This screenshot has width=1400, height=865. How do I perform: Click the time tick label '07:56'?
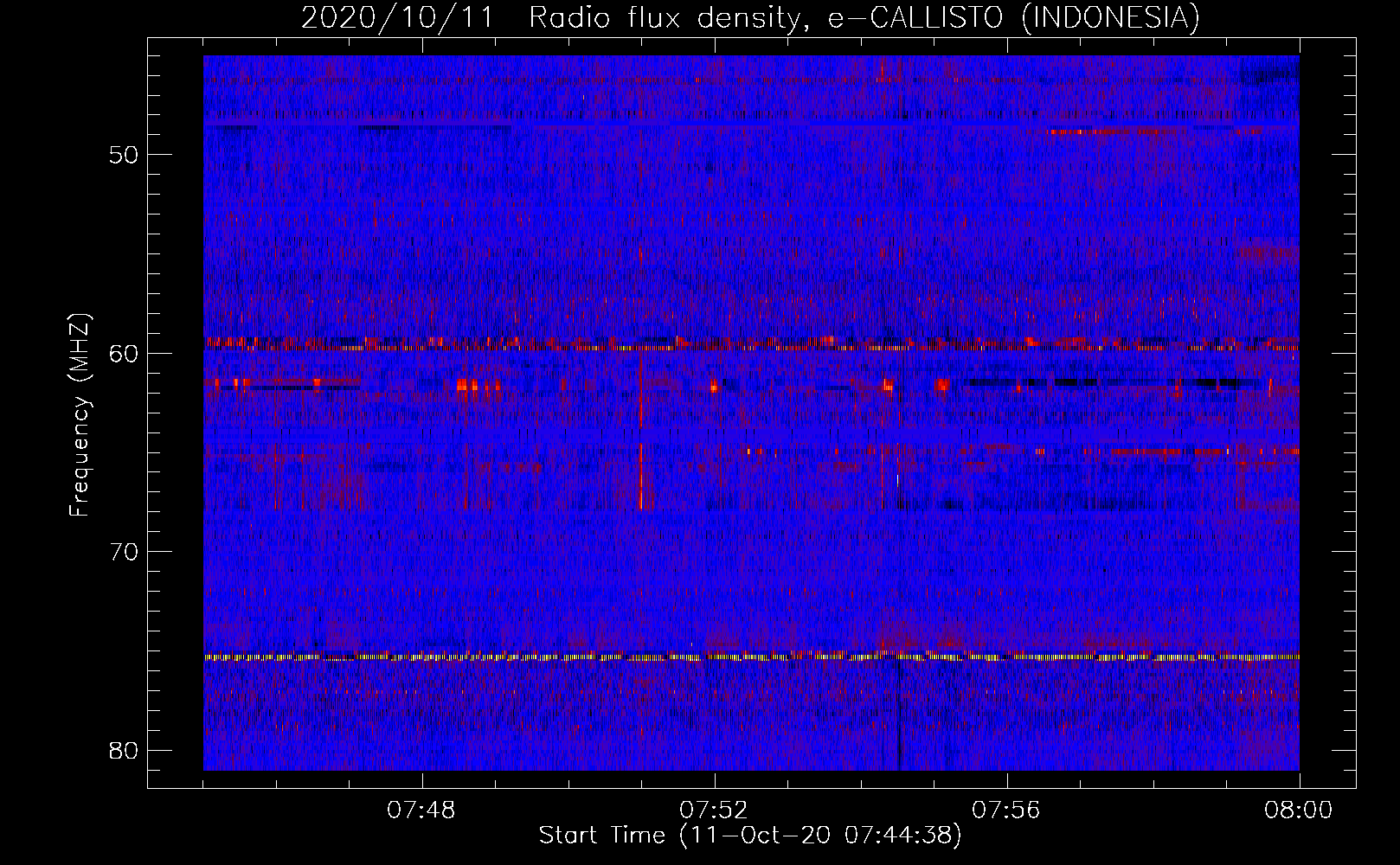click(1006, 811)
